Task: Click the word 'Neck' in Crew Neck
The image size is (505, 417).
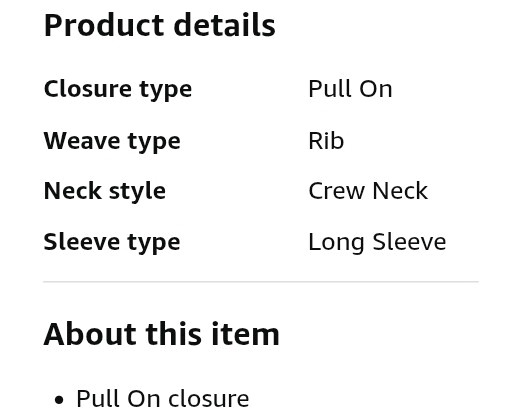Action: (x=400, y=191)
